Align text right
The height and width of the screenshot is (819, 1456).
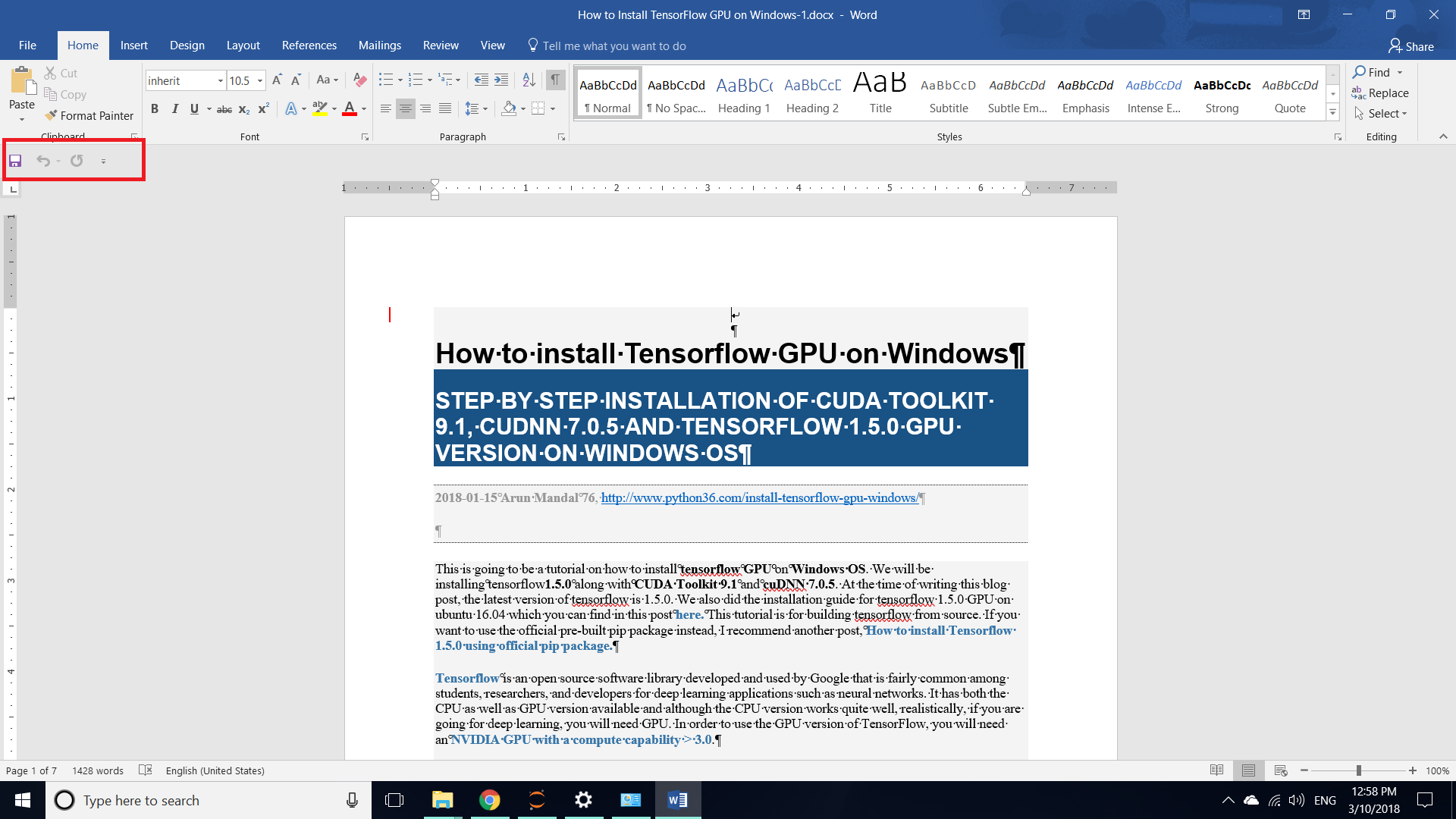[425, 109]
